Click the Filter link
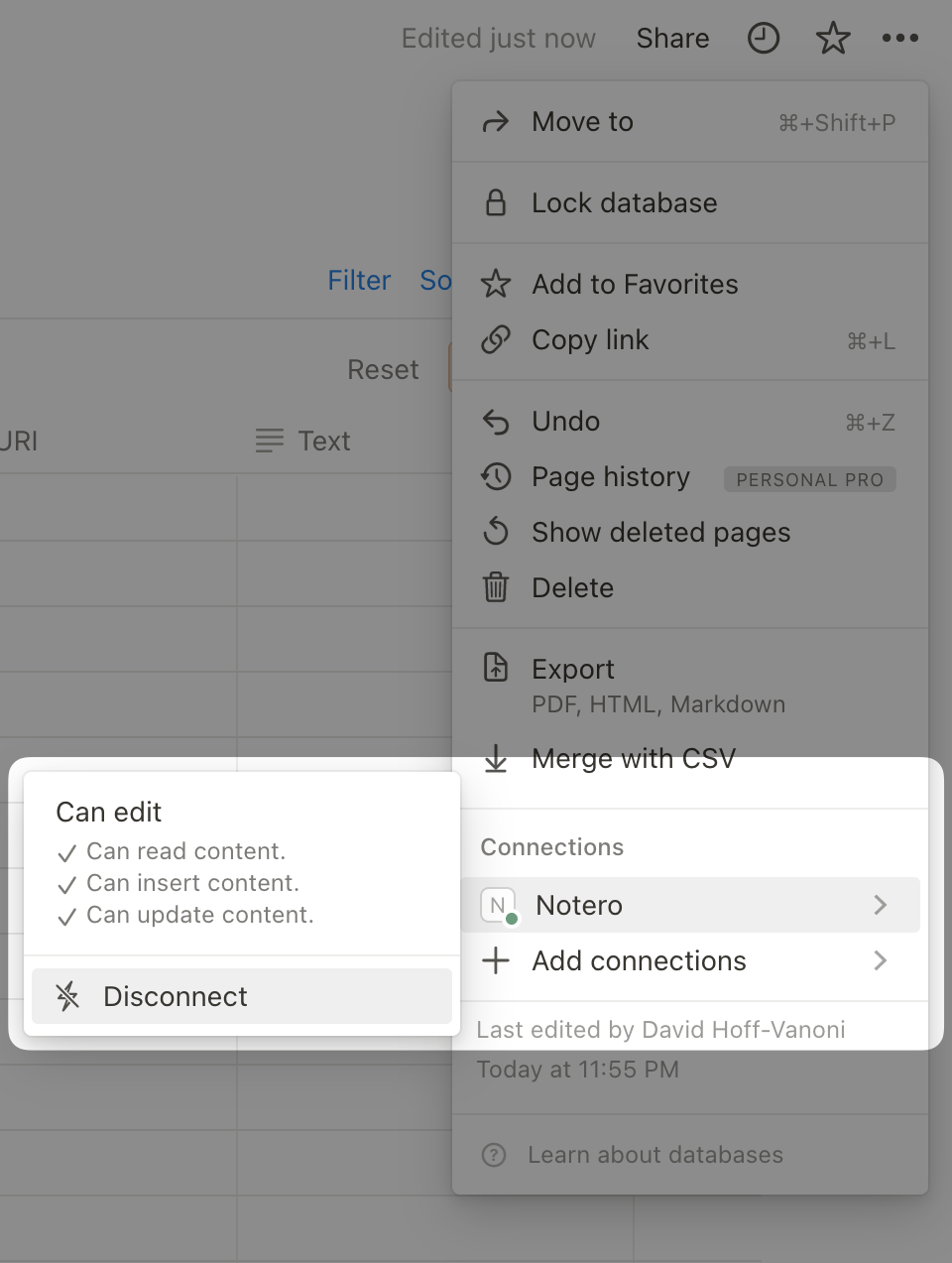Viewport: 952px width, 1263px height. (359, 281)
